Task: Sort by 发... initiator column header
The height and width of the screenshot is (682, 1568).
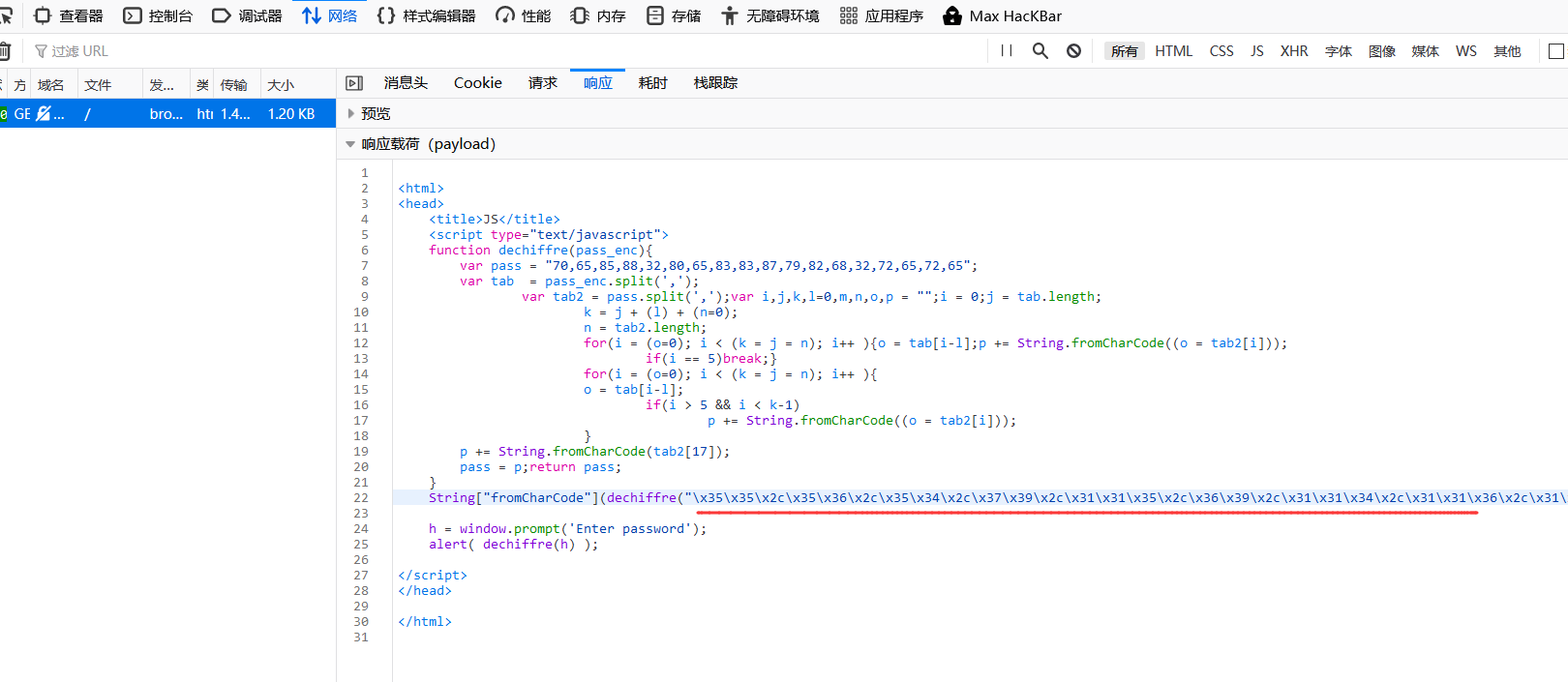Action: [166, 85]
